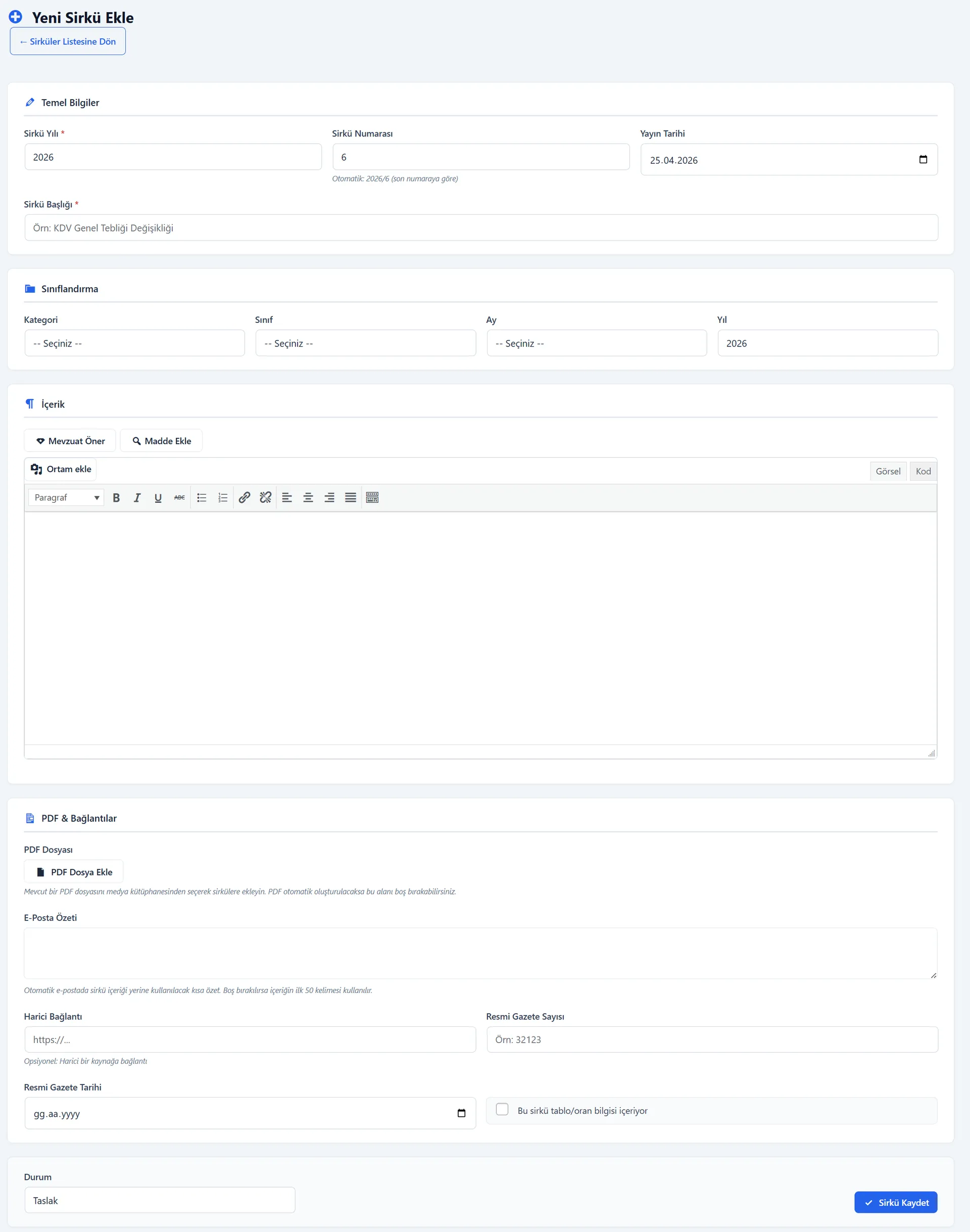Image resolution: width=970 pixels, height=1232 pixels.
Task: Click the Resmi Gazete Tarihi gg.aa.yyyy field
Action: 250,1113
